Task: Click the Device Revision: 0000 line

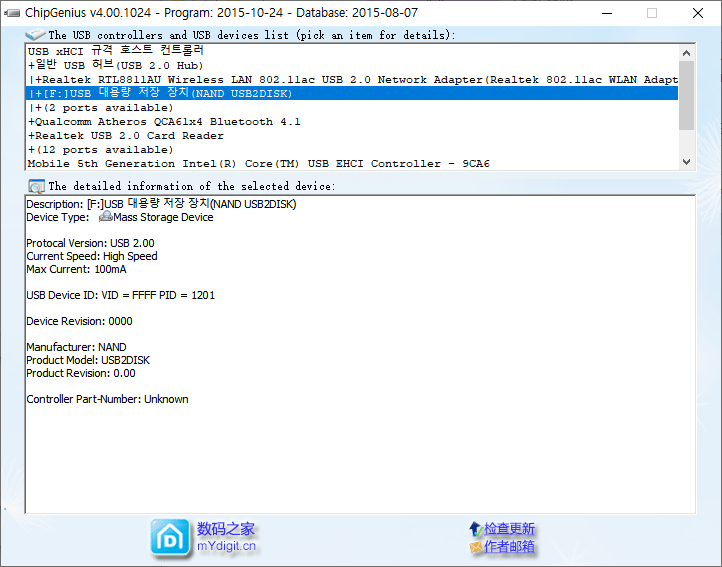Action: click(x=79, y=321)
